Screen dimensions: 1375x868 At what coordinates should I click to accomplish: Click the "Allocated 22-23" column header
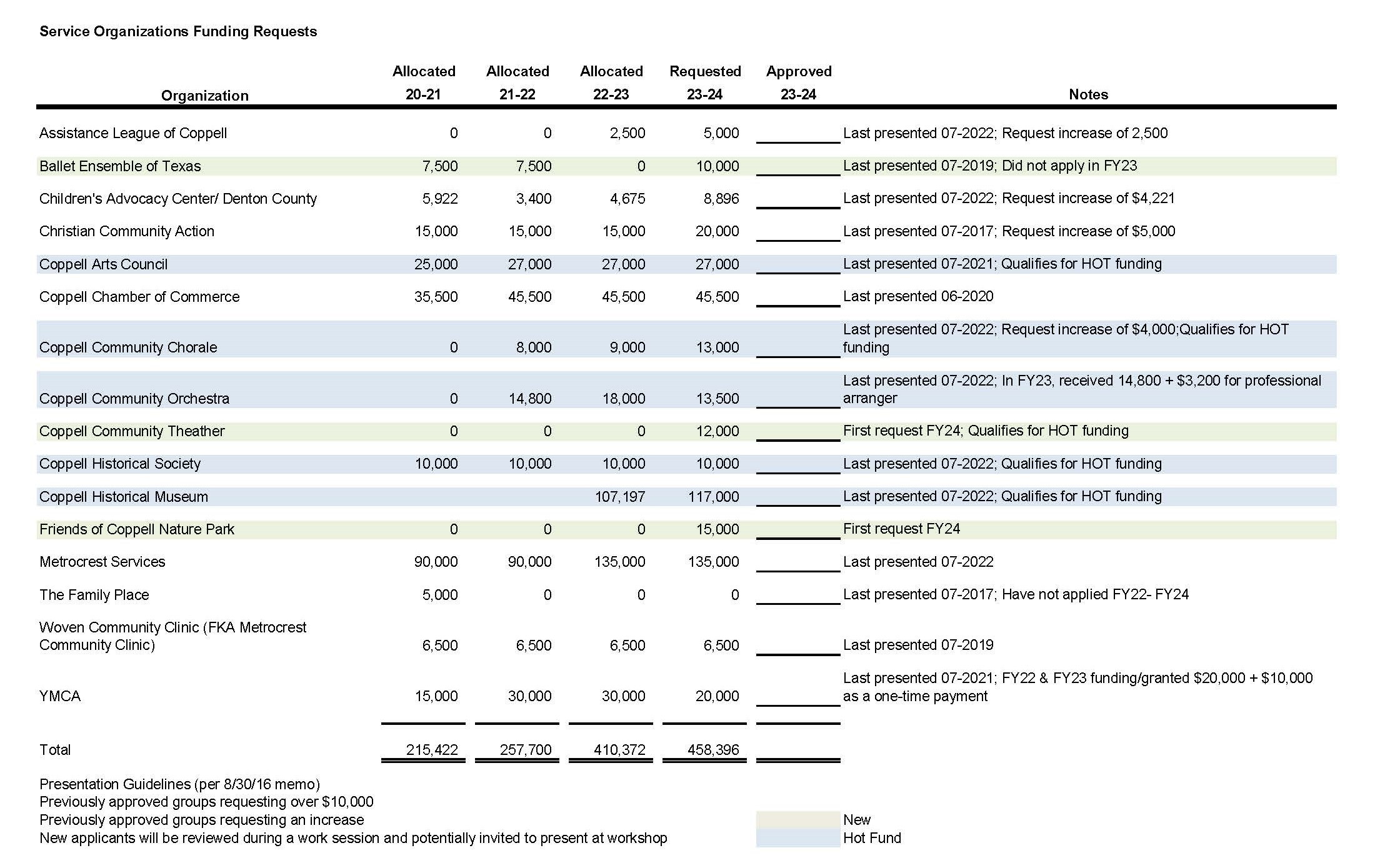tap(611, 82)
